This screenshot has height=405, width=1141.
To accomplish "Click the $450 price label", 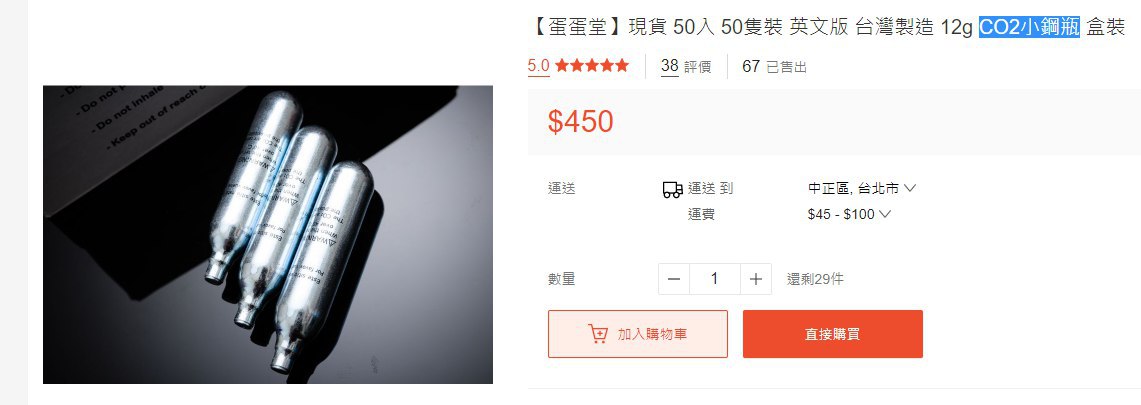I will (581, 122).
